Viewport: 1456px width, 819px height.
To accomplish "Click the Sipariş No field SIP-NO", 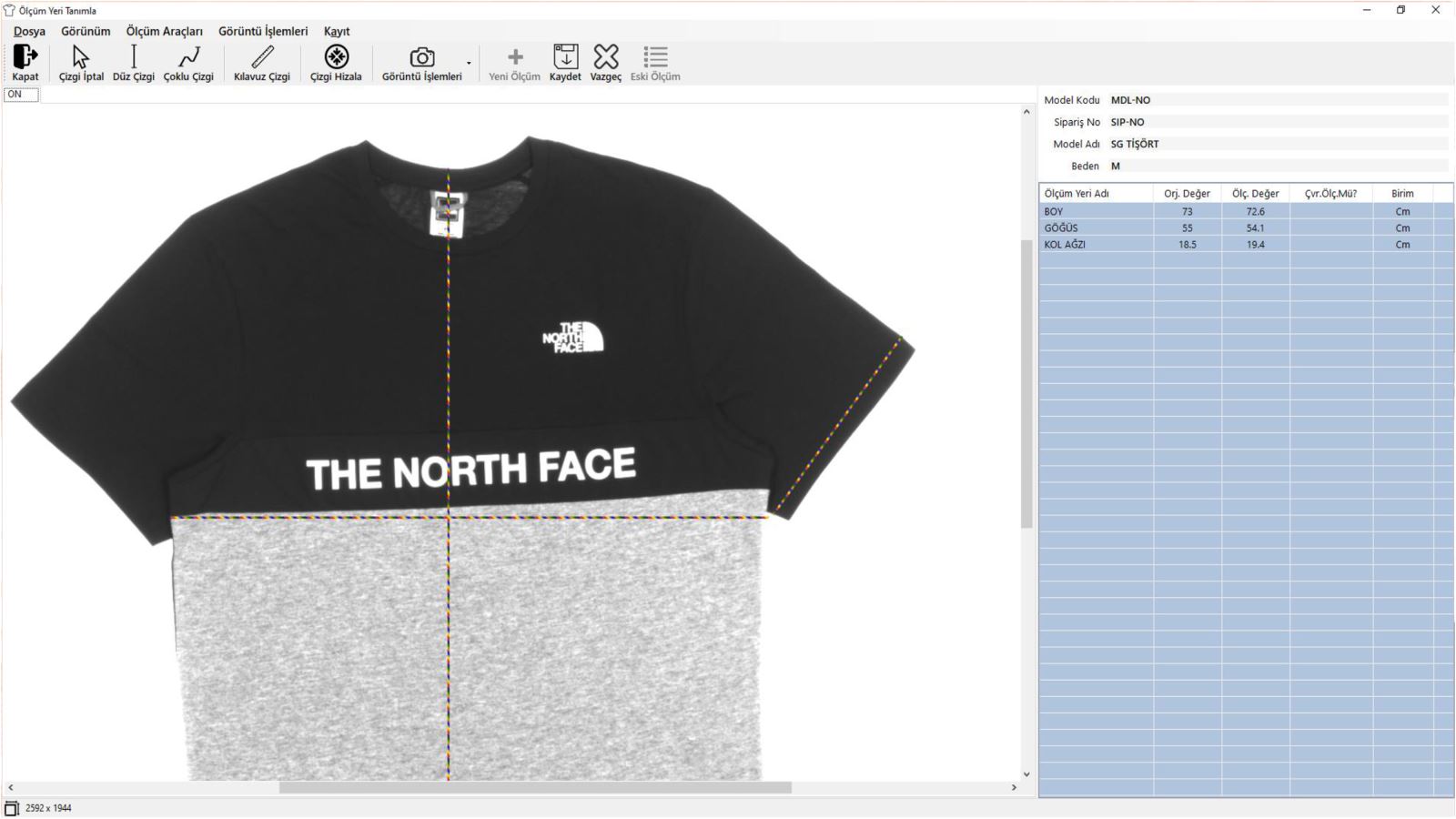I will tap(1277, 122).
